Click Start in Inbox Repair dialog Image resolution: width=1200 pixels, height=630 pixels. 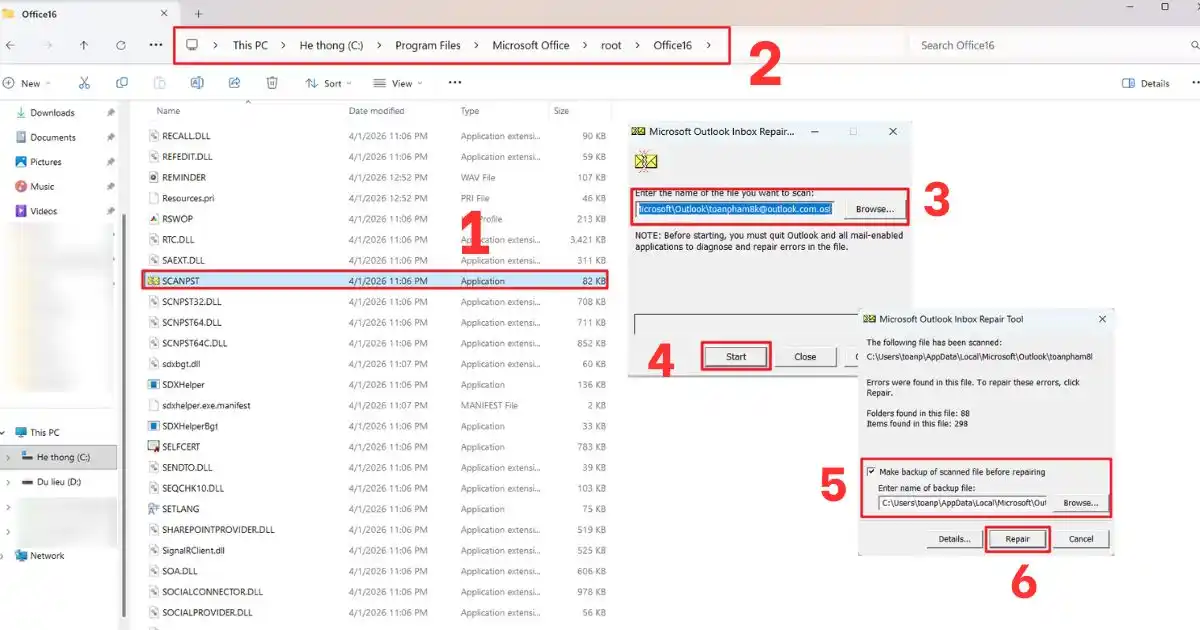point(736,356)
